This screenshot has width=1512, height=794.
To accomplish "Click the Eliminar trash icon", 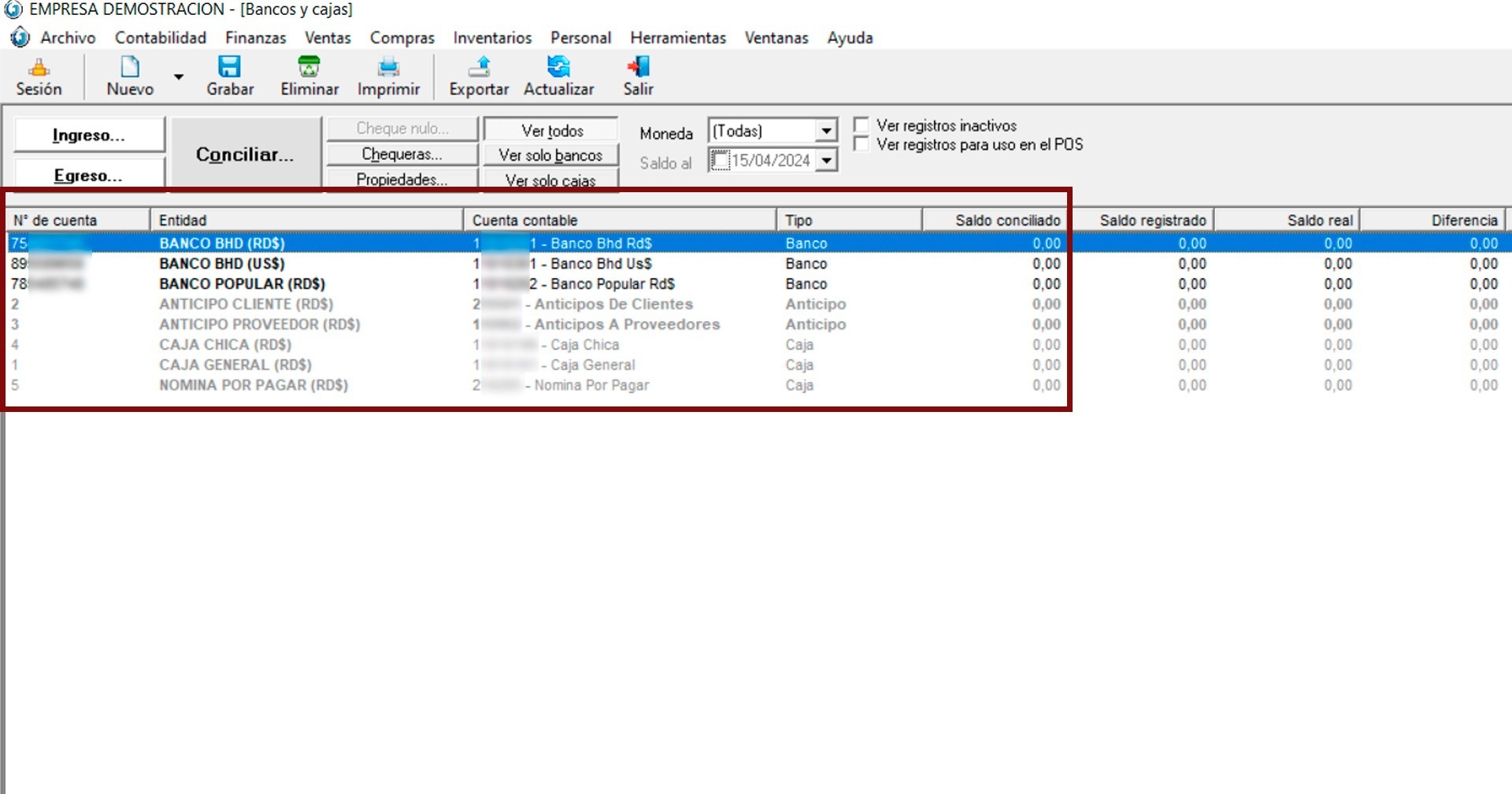I will point(309,69).
